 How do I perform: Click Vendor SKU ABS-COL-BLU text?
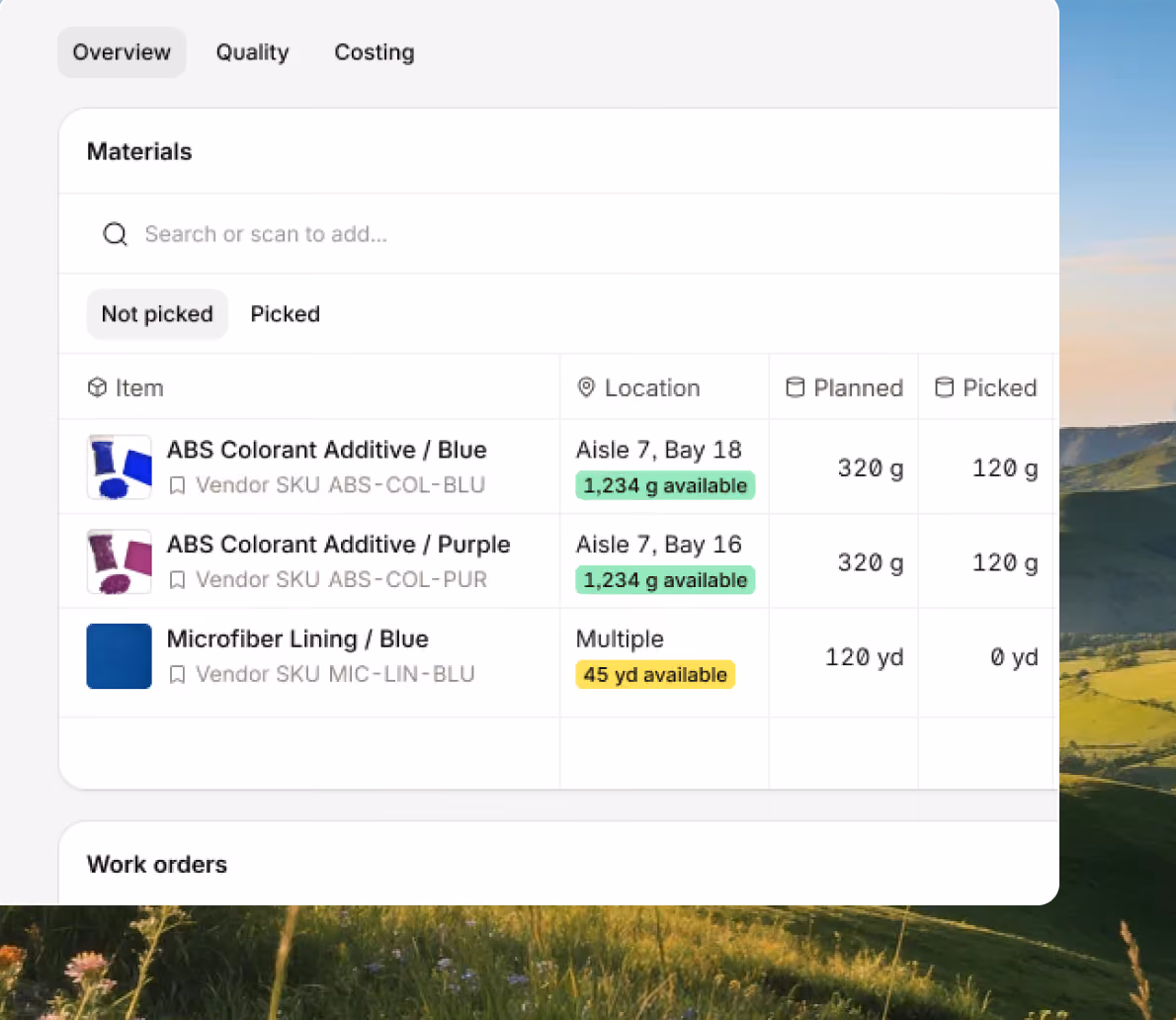(341, 486)
